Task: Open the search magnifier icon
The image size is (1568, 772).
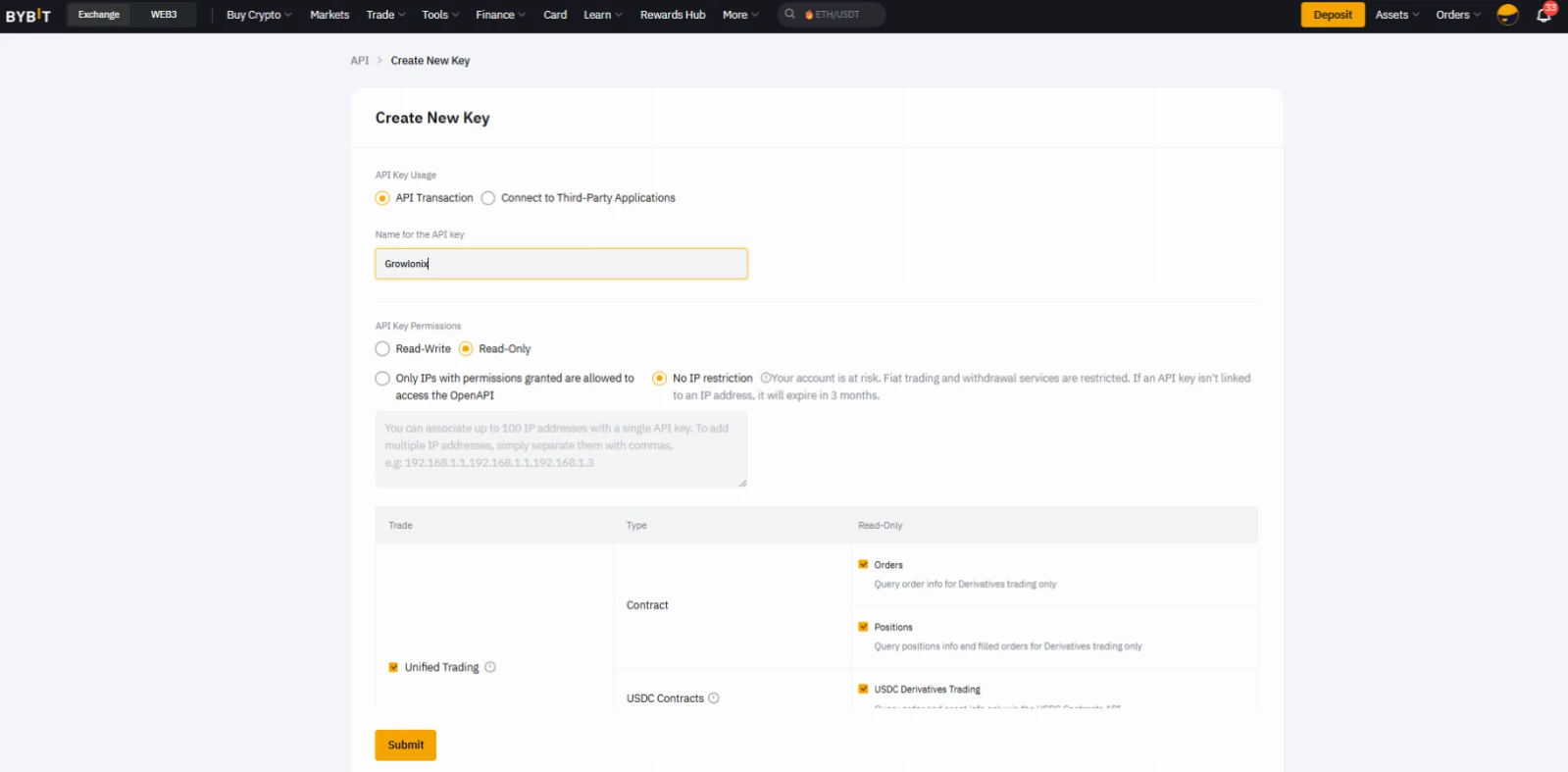Action: (789, 15)
